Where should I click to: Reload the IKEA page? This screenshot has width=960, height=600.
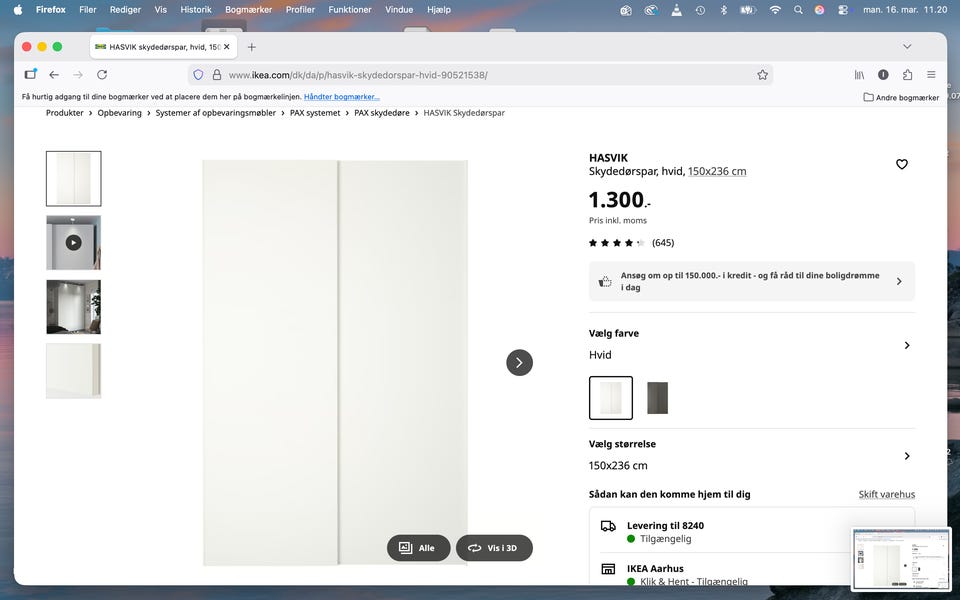click(x=102, y=75)
